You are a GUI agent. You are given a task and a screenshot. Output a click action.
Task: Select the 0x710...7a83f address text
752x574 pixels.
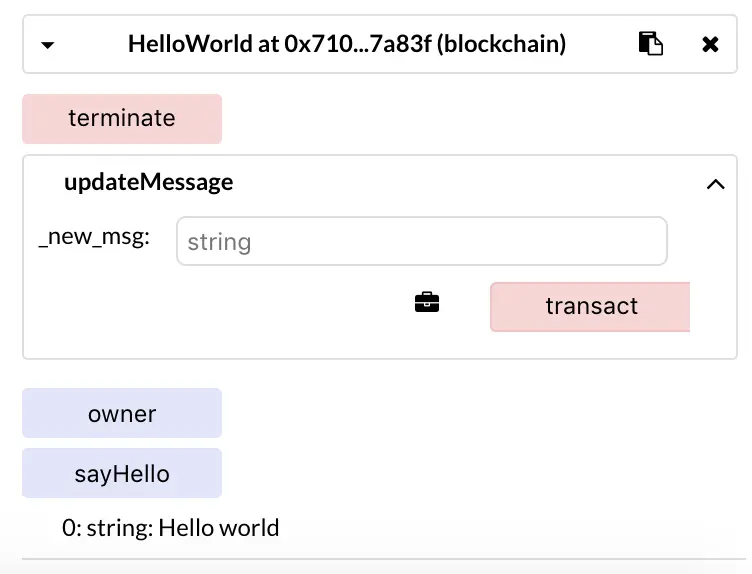pos(358,44)
